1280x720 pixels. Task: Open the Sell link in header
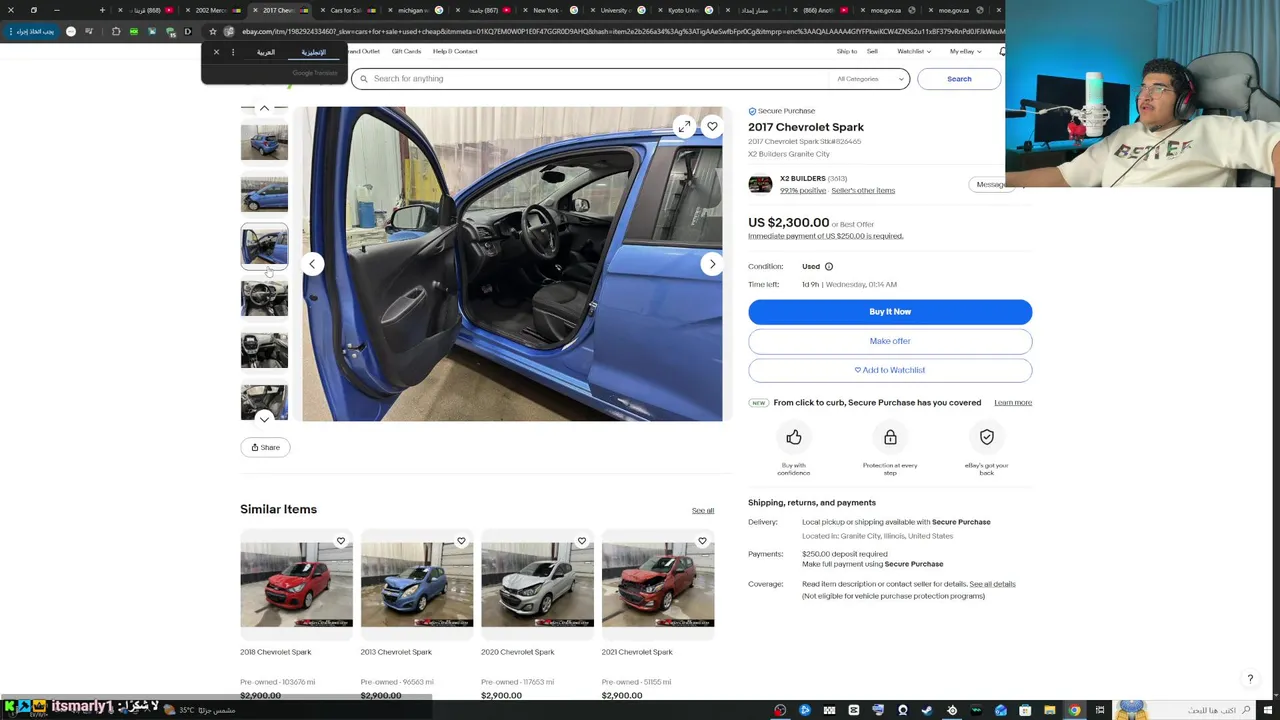click(872, 51)
